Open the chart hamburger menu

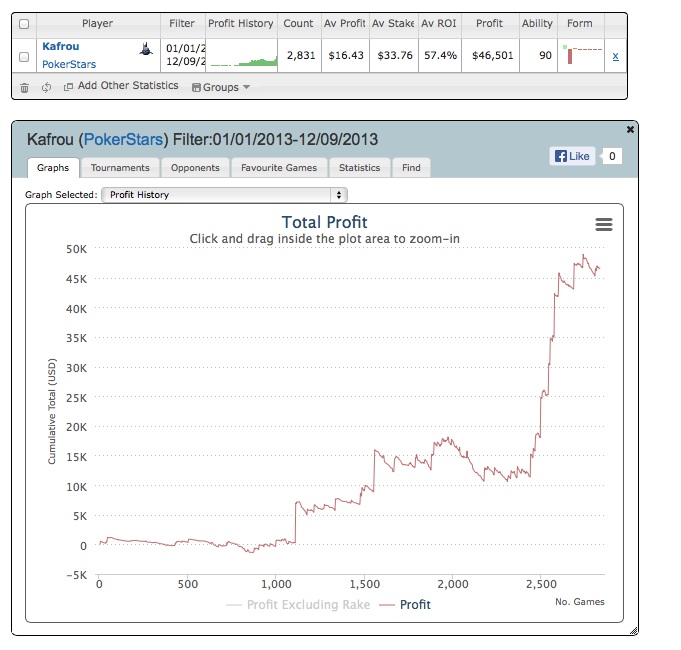[603, 225]
